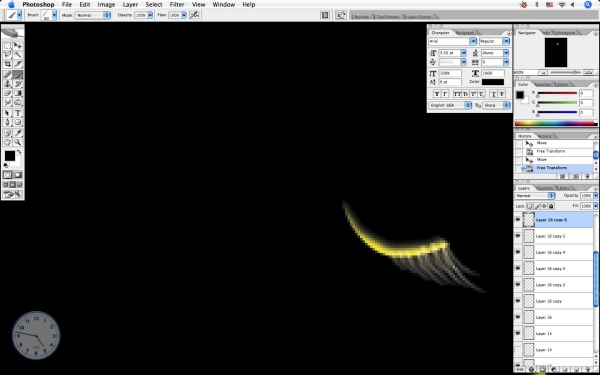Select the Zoom magnifier tool
600x375 pixels.
18,142
